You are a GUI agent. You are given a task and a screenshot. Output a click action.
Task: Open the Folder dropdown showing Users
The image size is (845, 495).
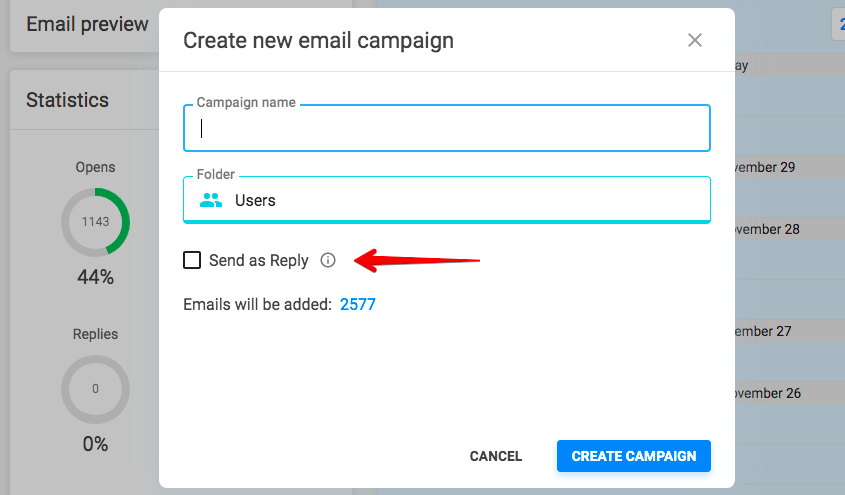coord(447,200)
